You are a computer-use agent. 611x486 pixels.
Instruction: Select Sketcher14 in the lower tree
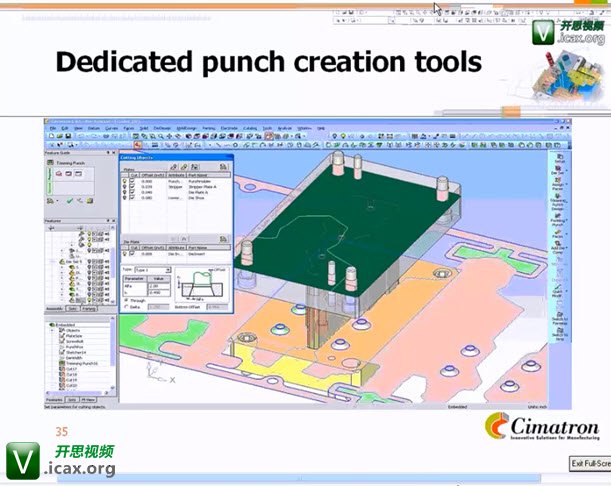(x=73, y=352)
